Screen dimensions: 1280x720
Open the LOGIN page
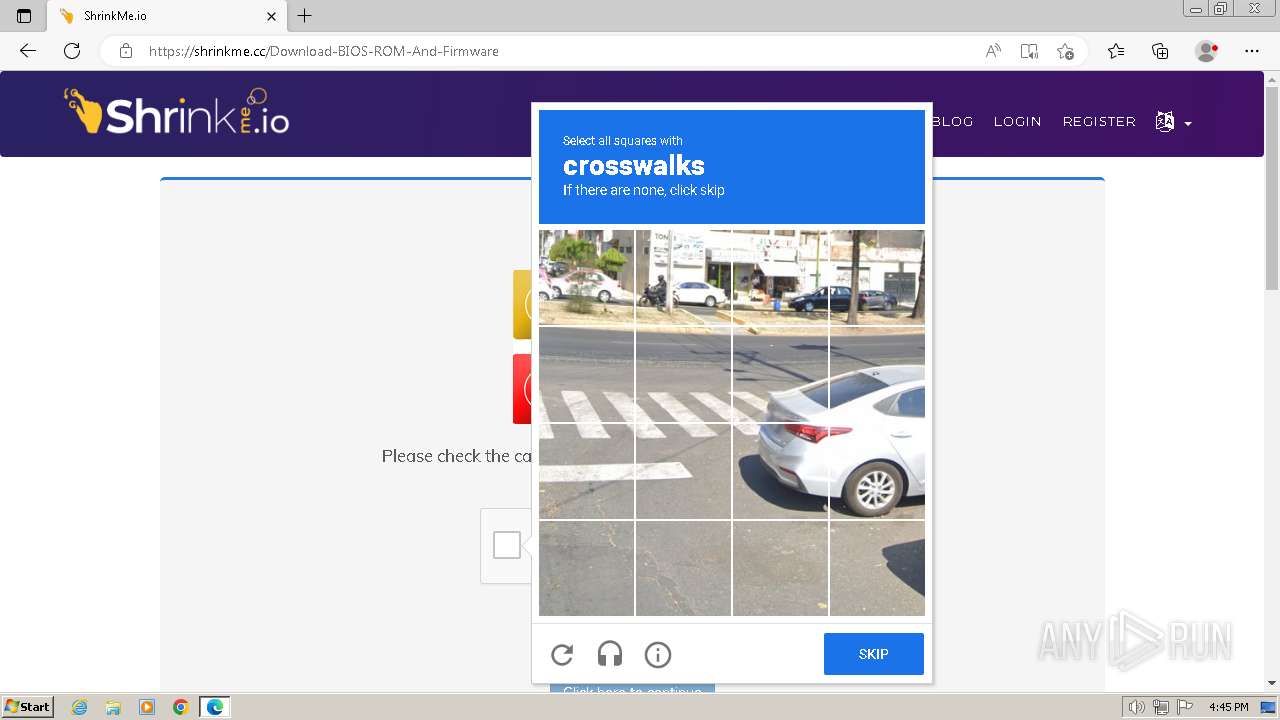[x=1018, y=122]
